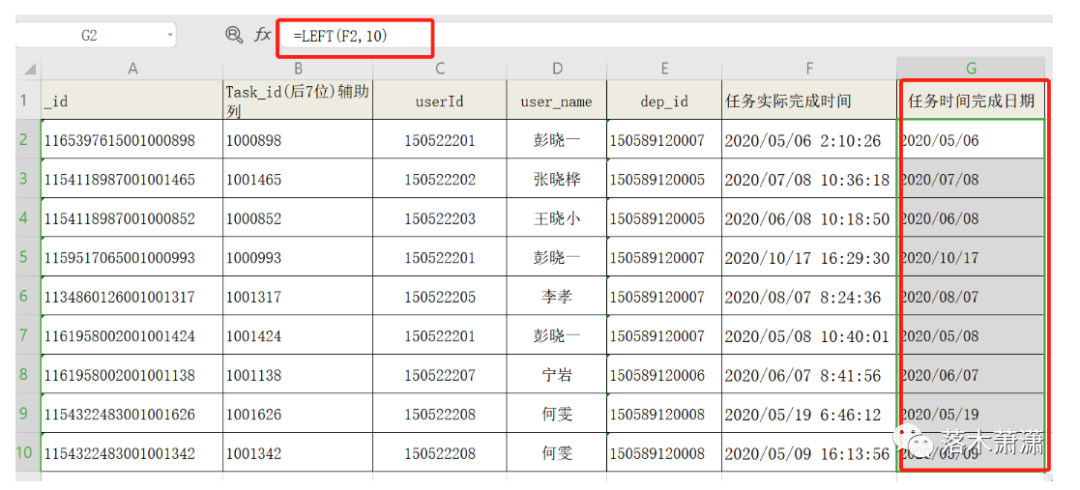The image size is (1080, 490).
Task: Select cell 2020/05/06 2:10:26
Action: click(809, 140)
